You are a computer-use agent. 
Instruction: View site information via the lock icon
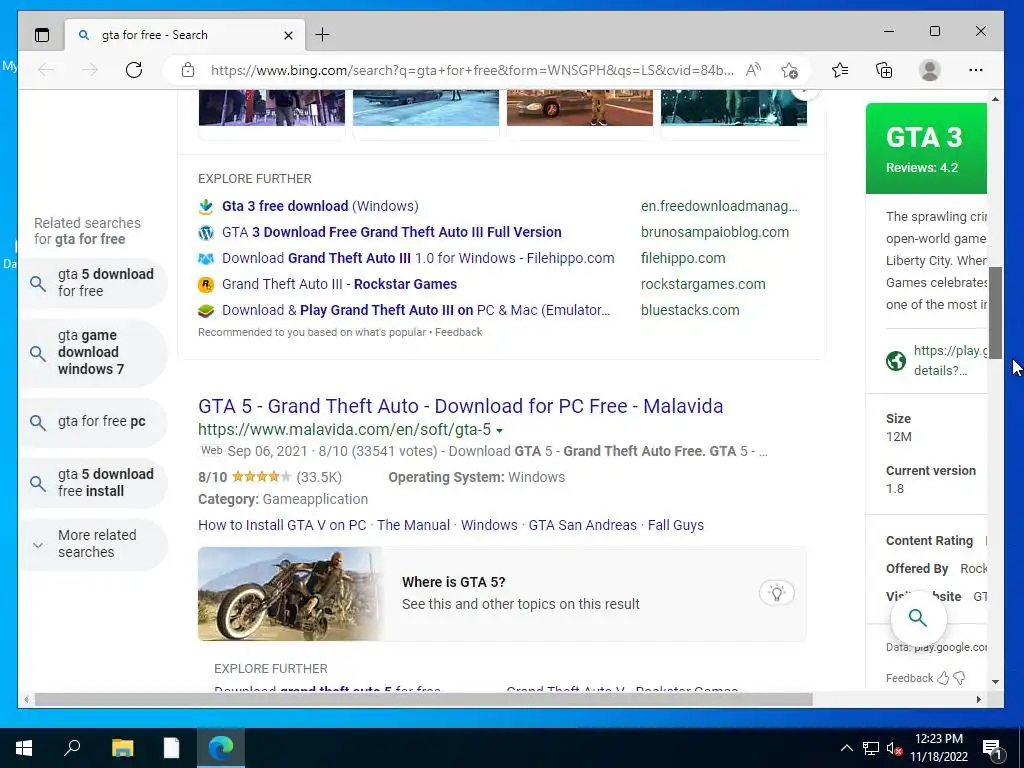tap(188, 70)
